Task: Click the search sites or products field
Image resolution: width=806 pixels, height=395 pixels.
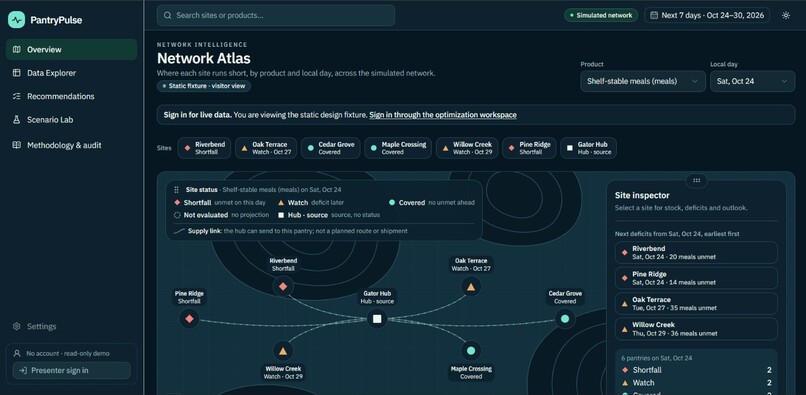Action: 276,15
